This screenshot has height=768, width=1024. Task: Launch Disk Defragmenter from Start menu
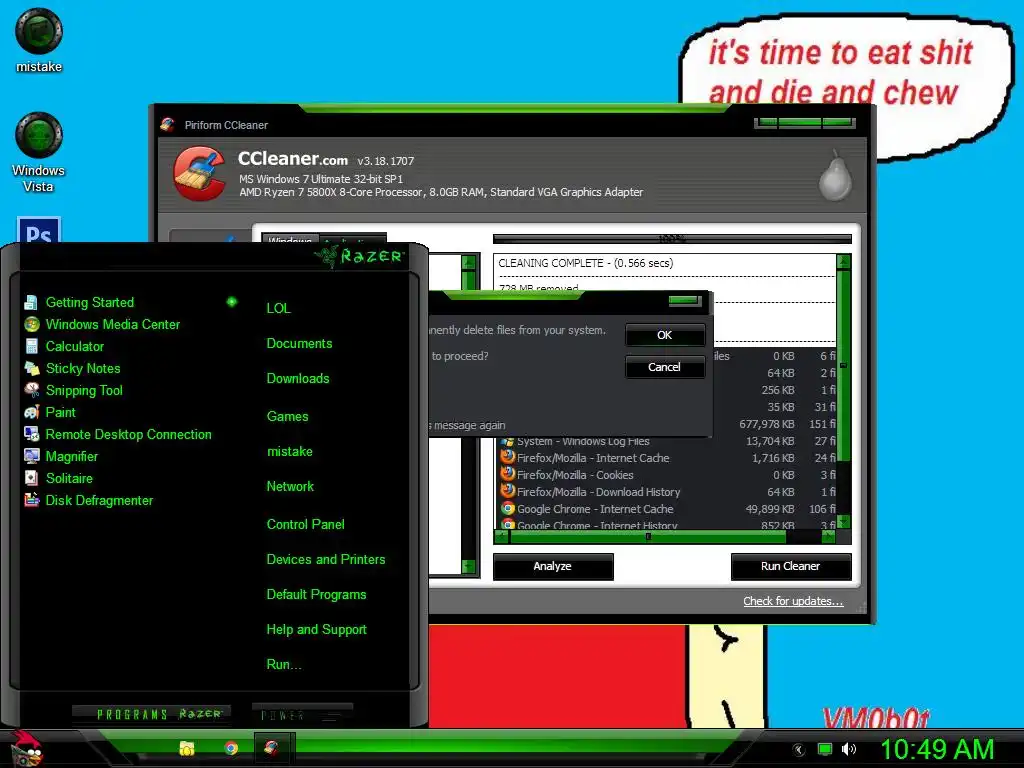pos(99,500)
